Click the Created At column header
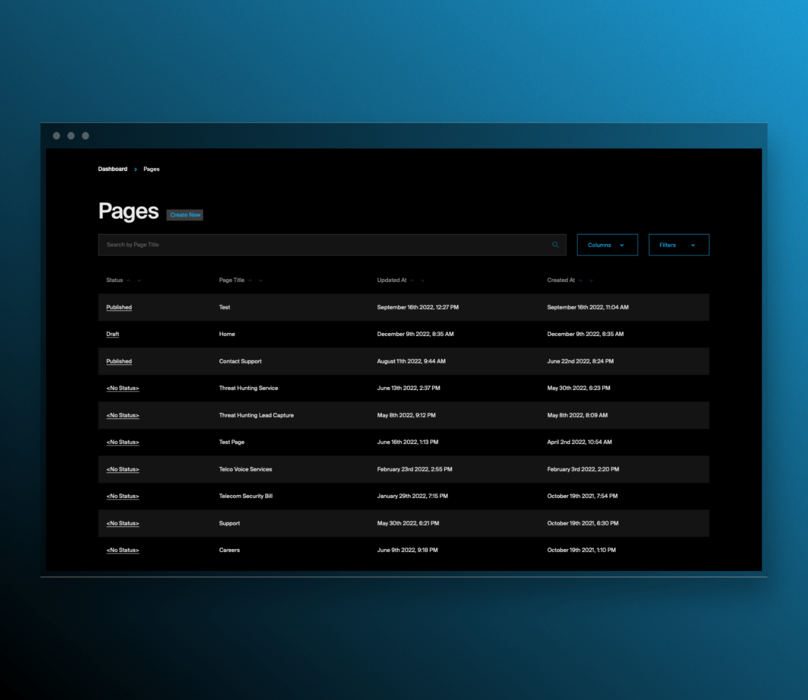This screenshot has height=700, width=808. pyautogui.click(x=561, y=280)
